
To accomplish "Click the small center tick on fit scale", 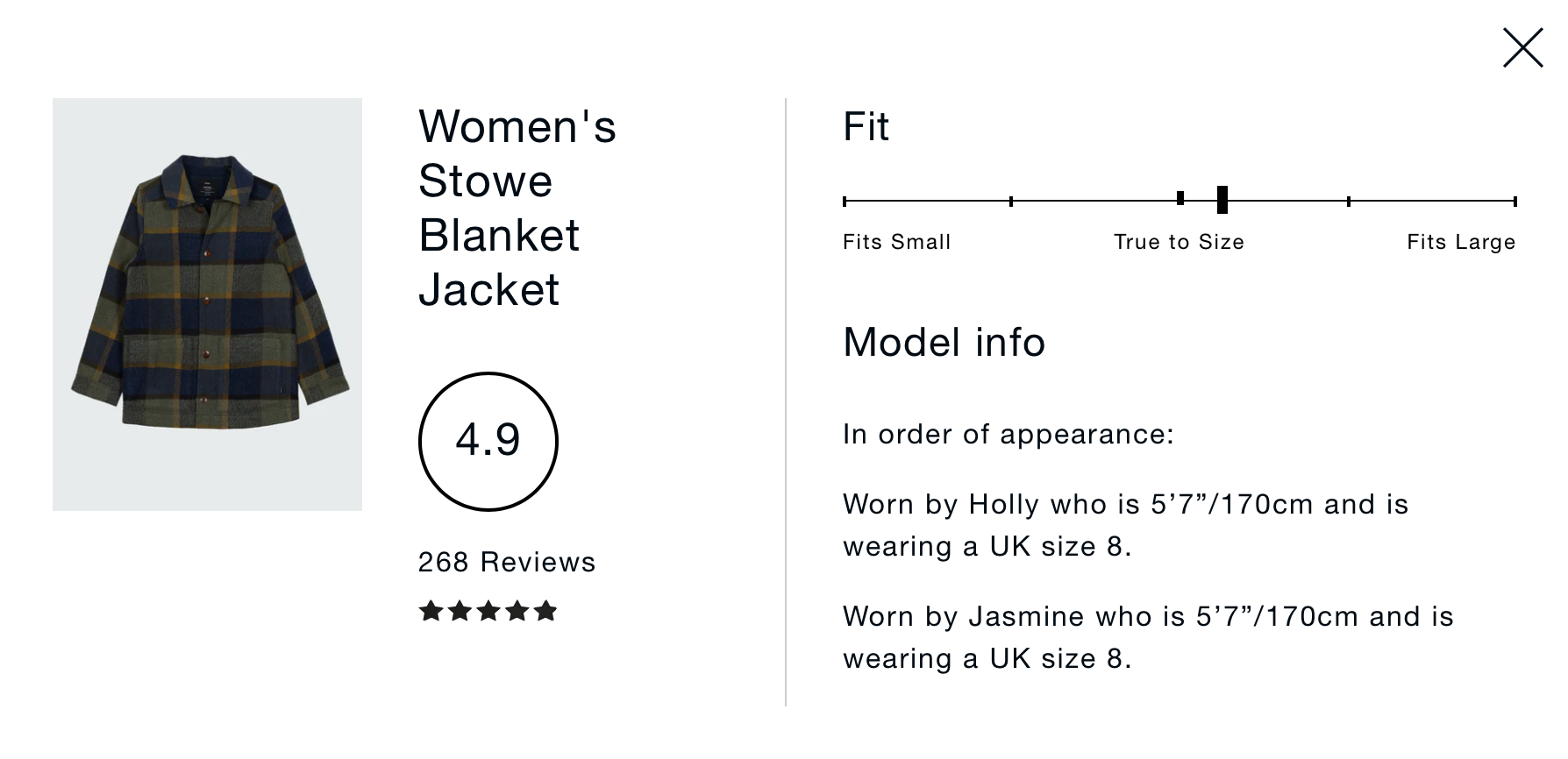I will 1180,199.
